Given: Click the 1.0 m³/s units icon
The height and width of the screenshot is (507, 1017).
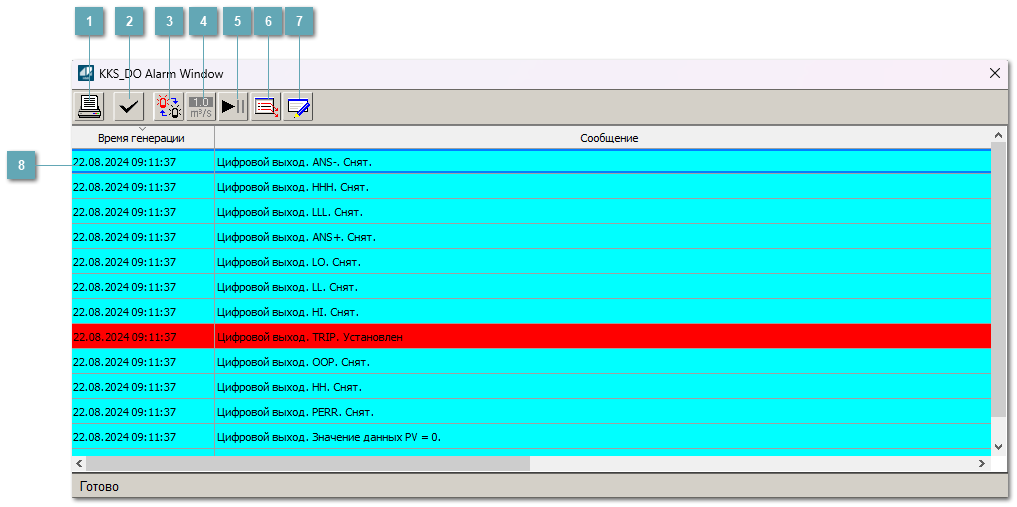Looking at the screenshot, I should click(201, 106).
